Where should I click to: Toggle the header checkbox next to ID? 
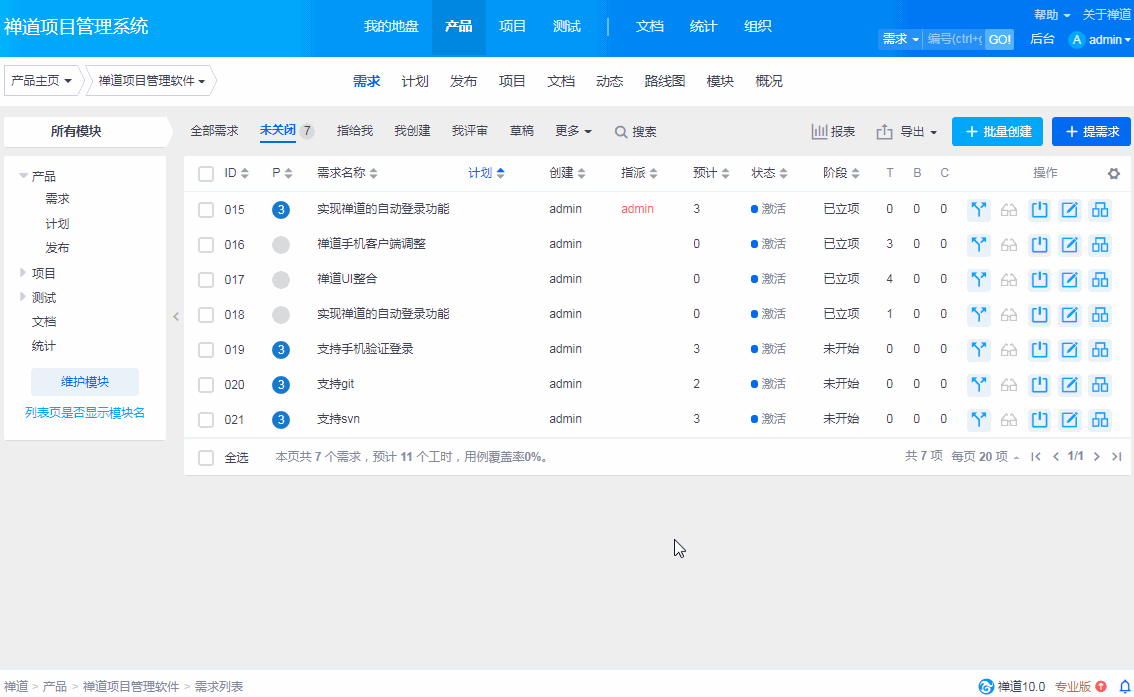[206, 174]
